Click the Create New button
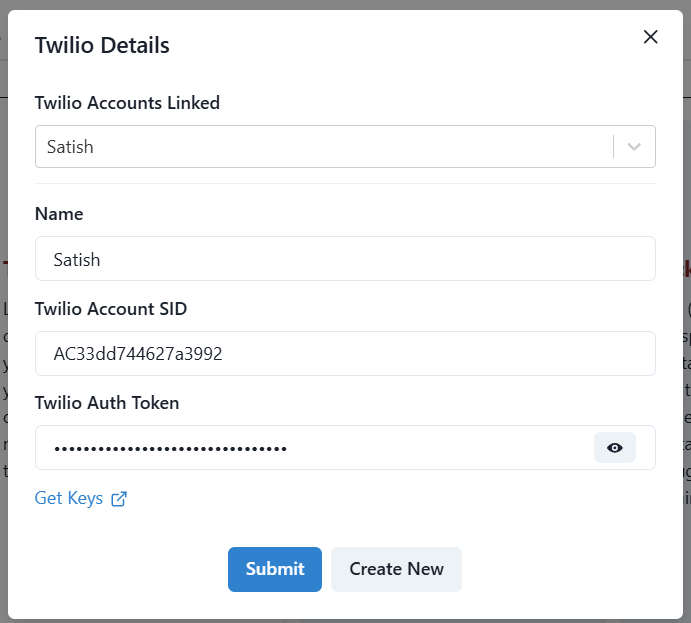Viewport: 691px width, 623px height. [x=396, y=569]
